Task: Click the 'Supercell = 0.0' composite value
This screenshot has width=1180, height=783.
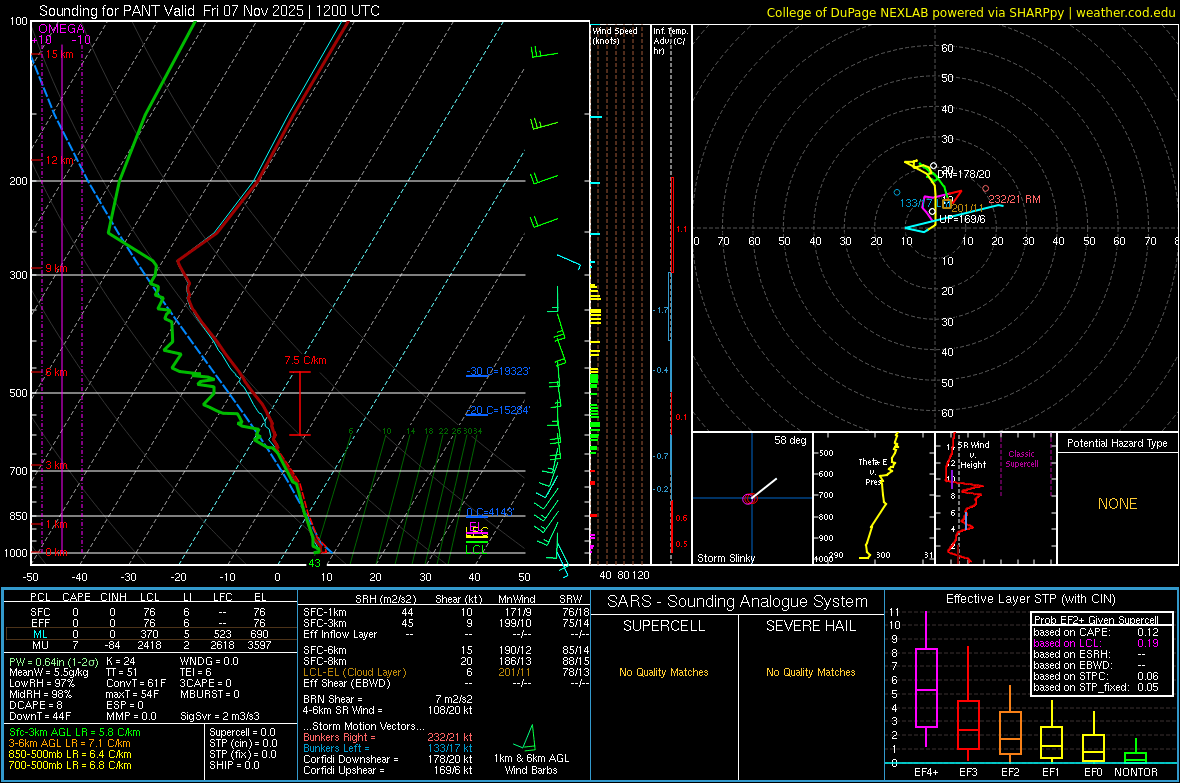Action: 242,732
